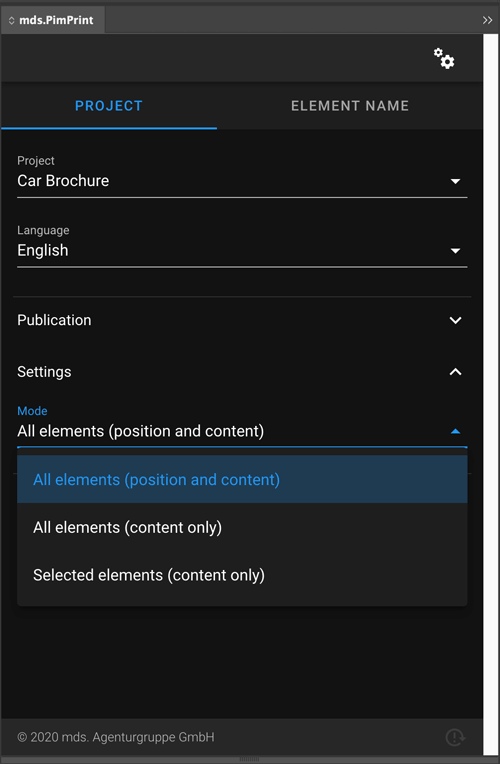Select the mds.PimPrint panel tab

pos(53,20)
